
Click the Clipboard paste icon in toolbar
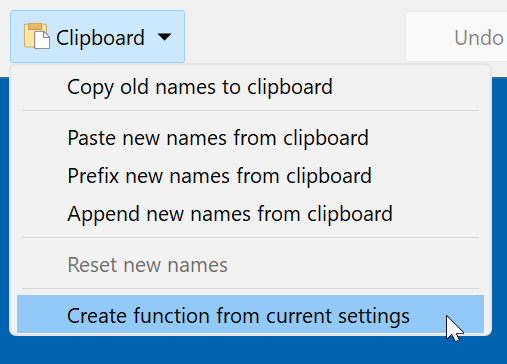(x=37, y=36)
